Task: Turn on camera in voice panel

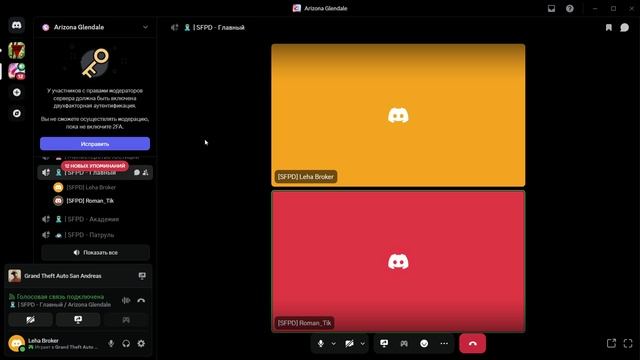Action: click(x=31, y=320)
